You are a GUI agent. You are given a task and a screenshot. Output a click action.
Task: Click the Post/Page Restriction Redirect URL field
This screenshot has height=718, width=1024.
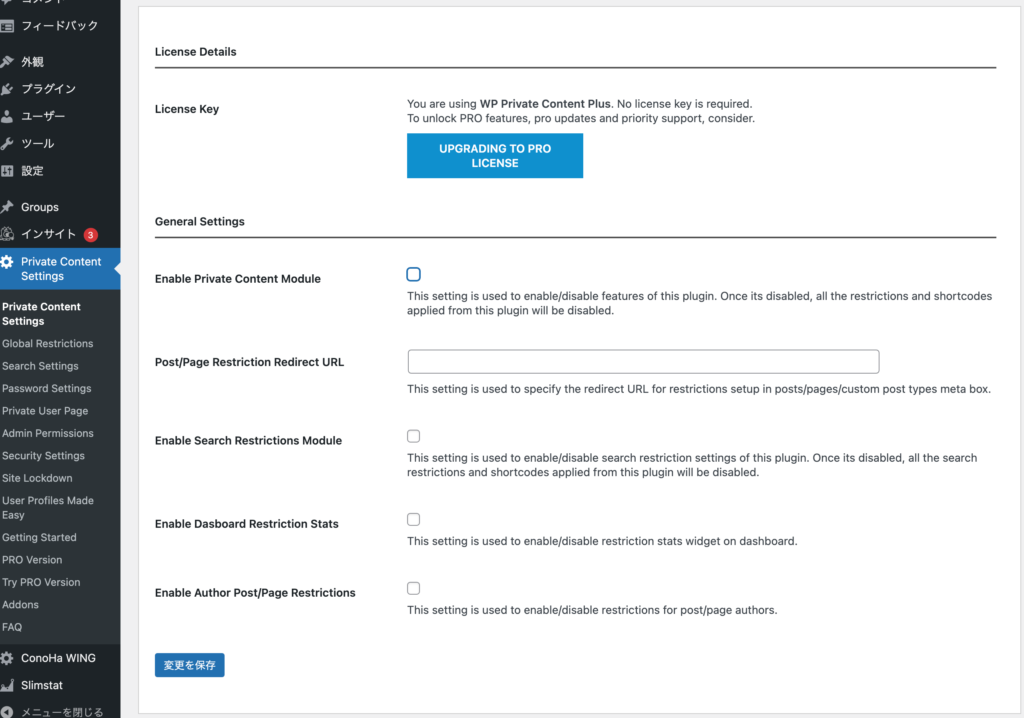(x=643, y=361)
